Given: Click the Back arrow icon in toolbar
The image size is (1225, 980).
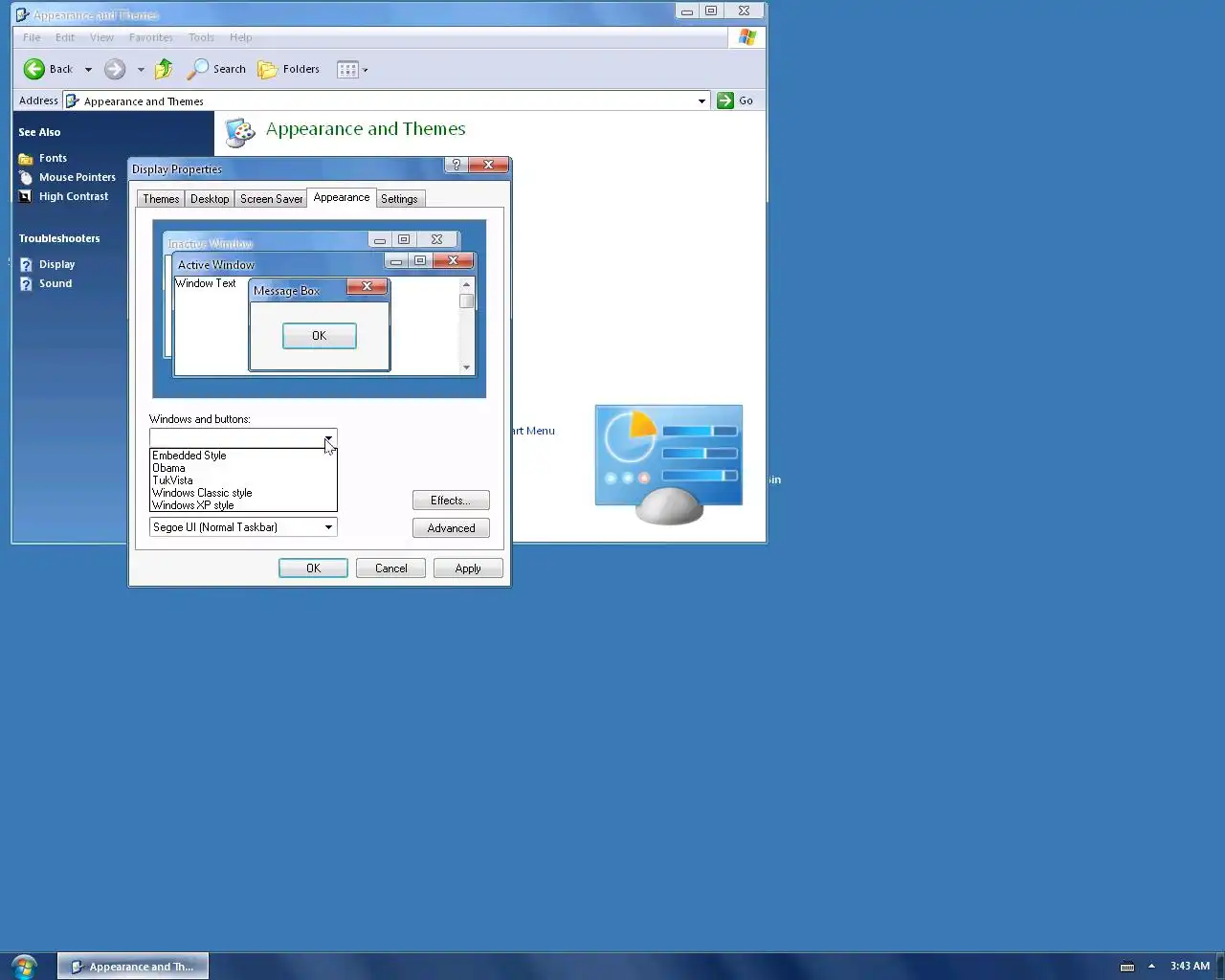Looking at the screenshot, I should [34, 69].
